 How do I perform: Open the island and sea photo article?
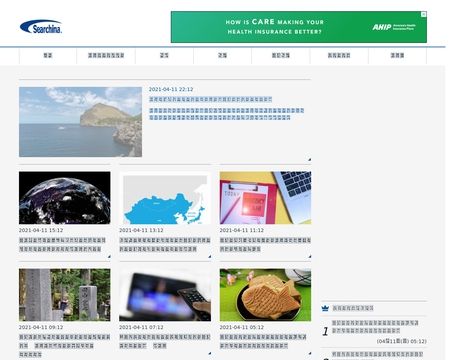[80, 122]
